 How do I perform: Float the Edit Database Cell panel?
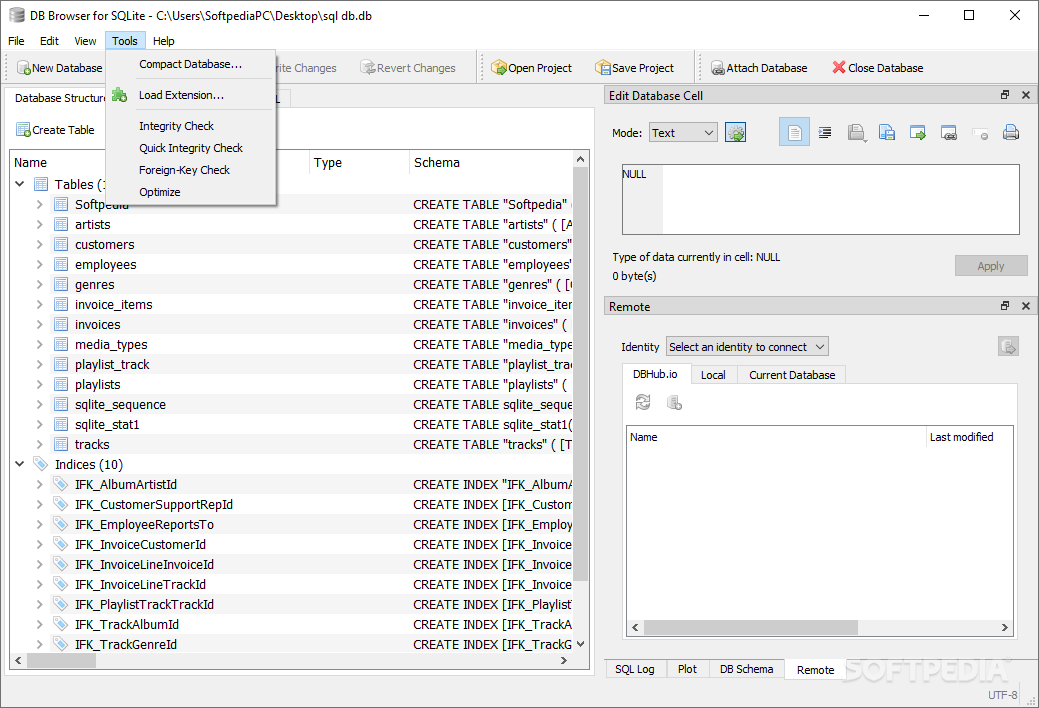(1005, 95)
